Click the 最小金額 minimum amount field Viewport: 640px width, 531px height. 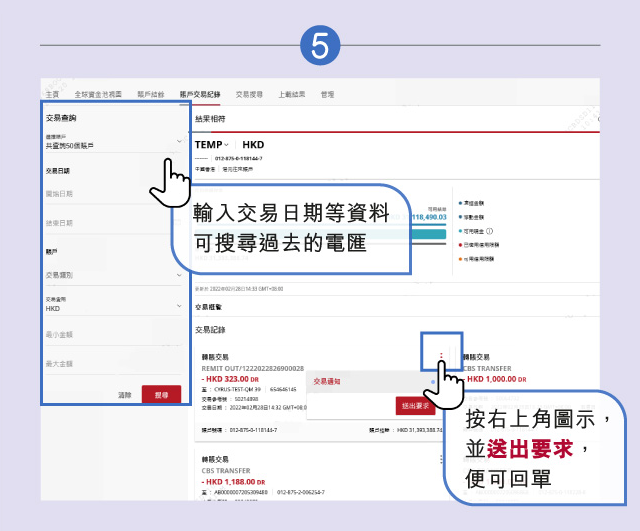click(110, 336)
